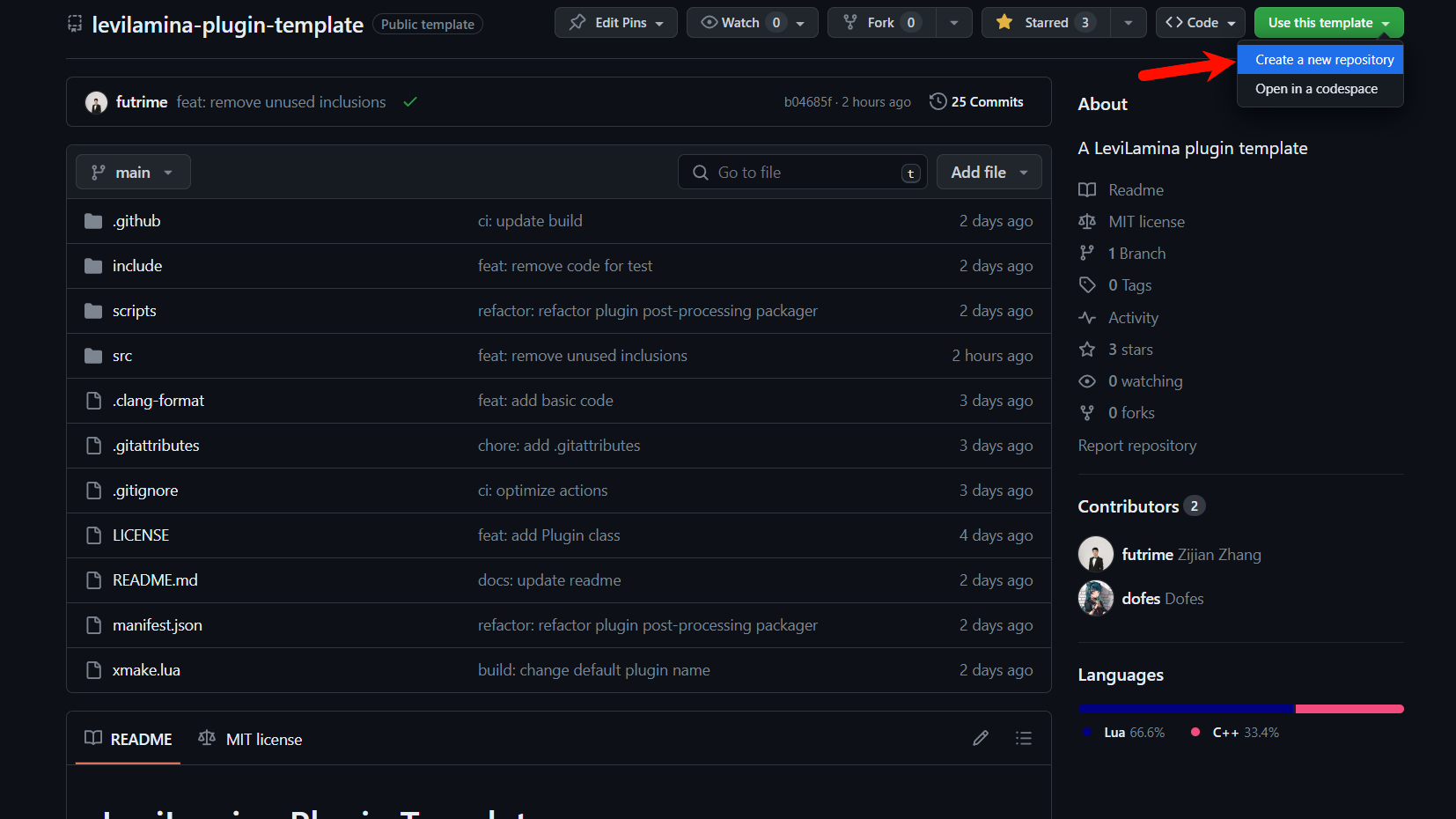Open the Code dropdown
This screenshot has width=1456, height=819.
click(x=1201, y=23)
